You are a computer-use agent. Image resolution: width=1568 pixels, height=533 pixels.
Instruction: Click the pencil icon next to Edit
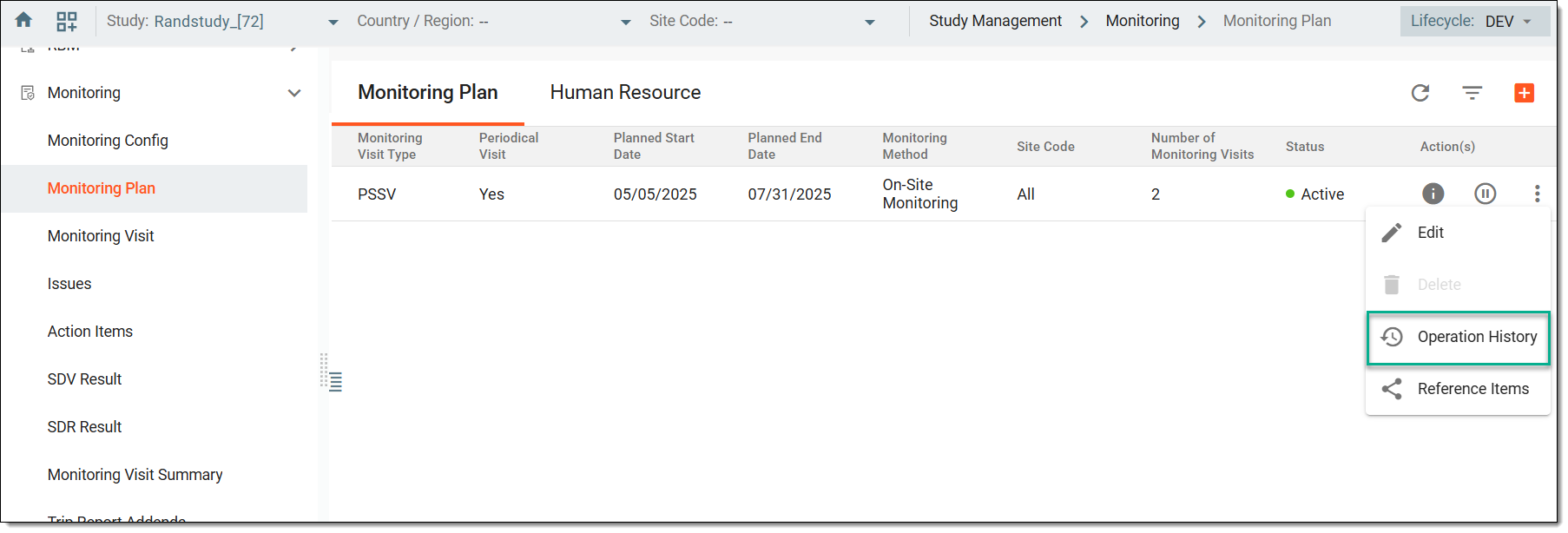[x=1392, y=233]
